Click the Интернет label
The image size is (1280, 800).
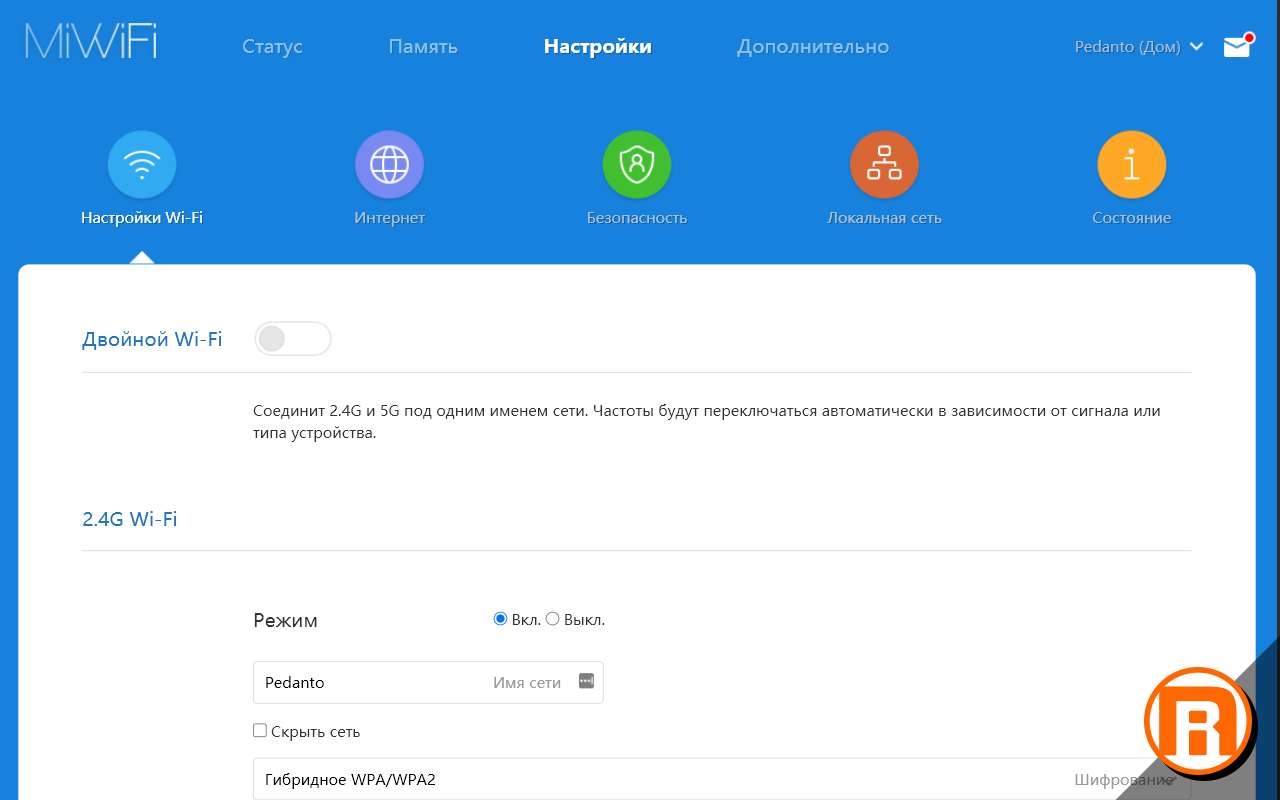tap(389, 218)
